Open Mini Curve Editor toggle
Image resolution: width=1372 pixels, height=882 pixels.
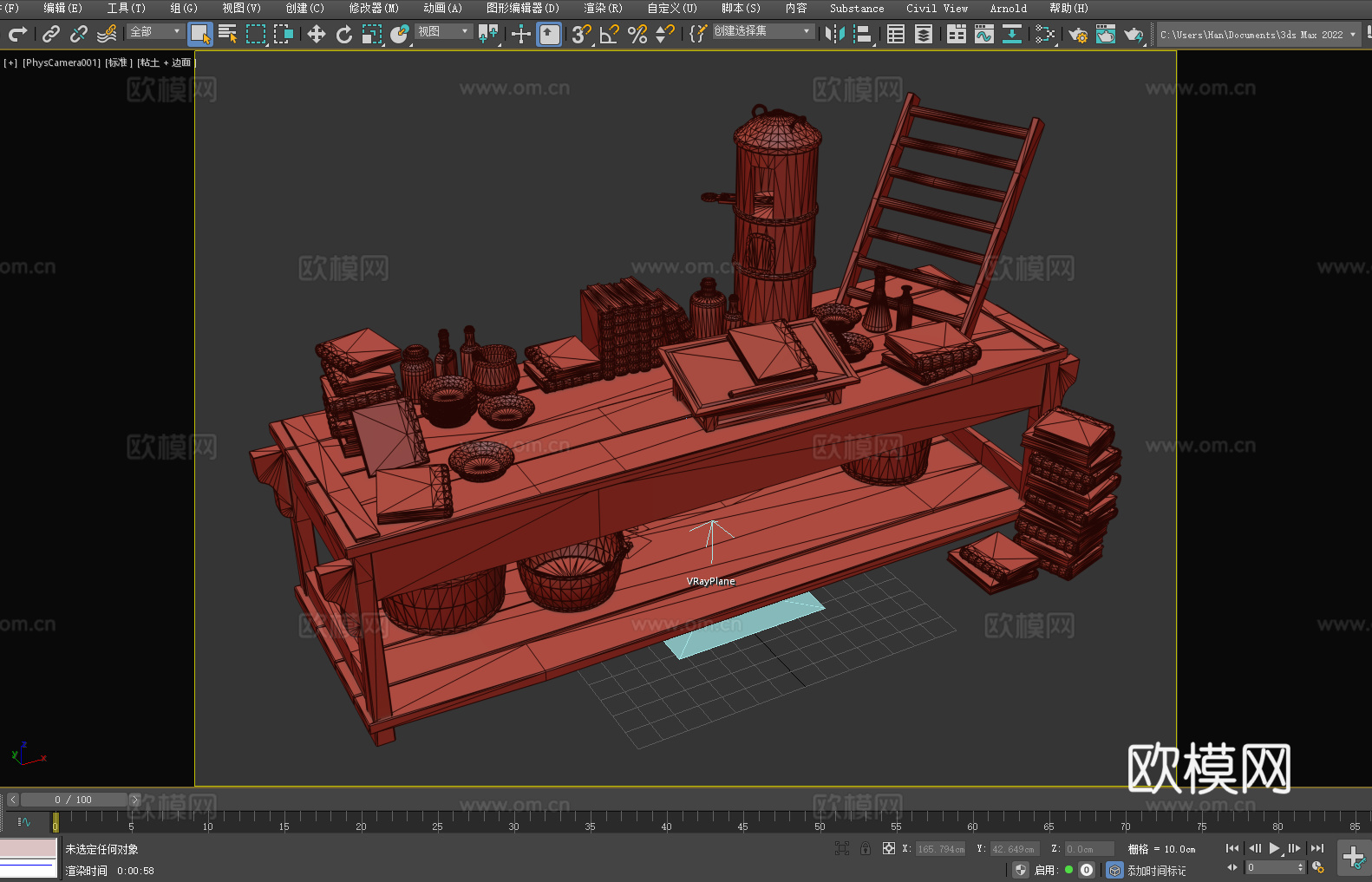(x=24, y=821)
